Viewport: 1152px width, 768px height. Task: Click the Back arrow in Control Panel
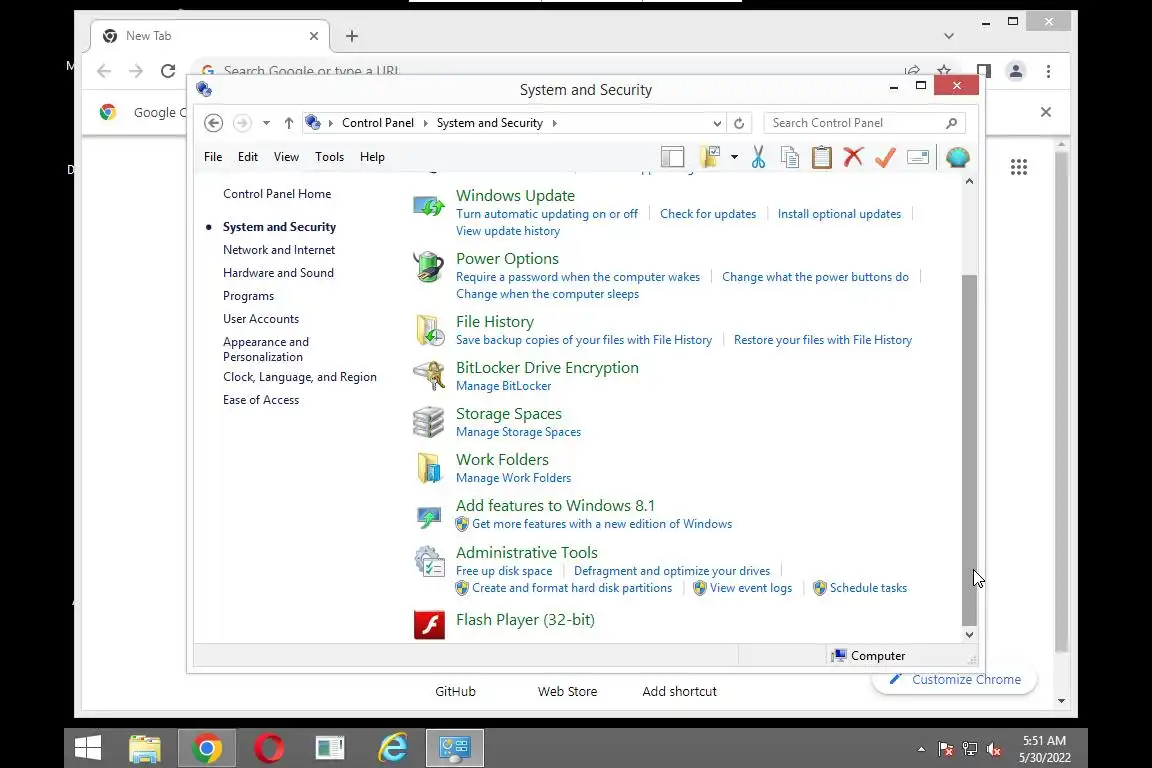213,123
